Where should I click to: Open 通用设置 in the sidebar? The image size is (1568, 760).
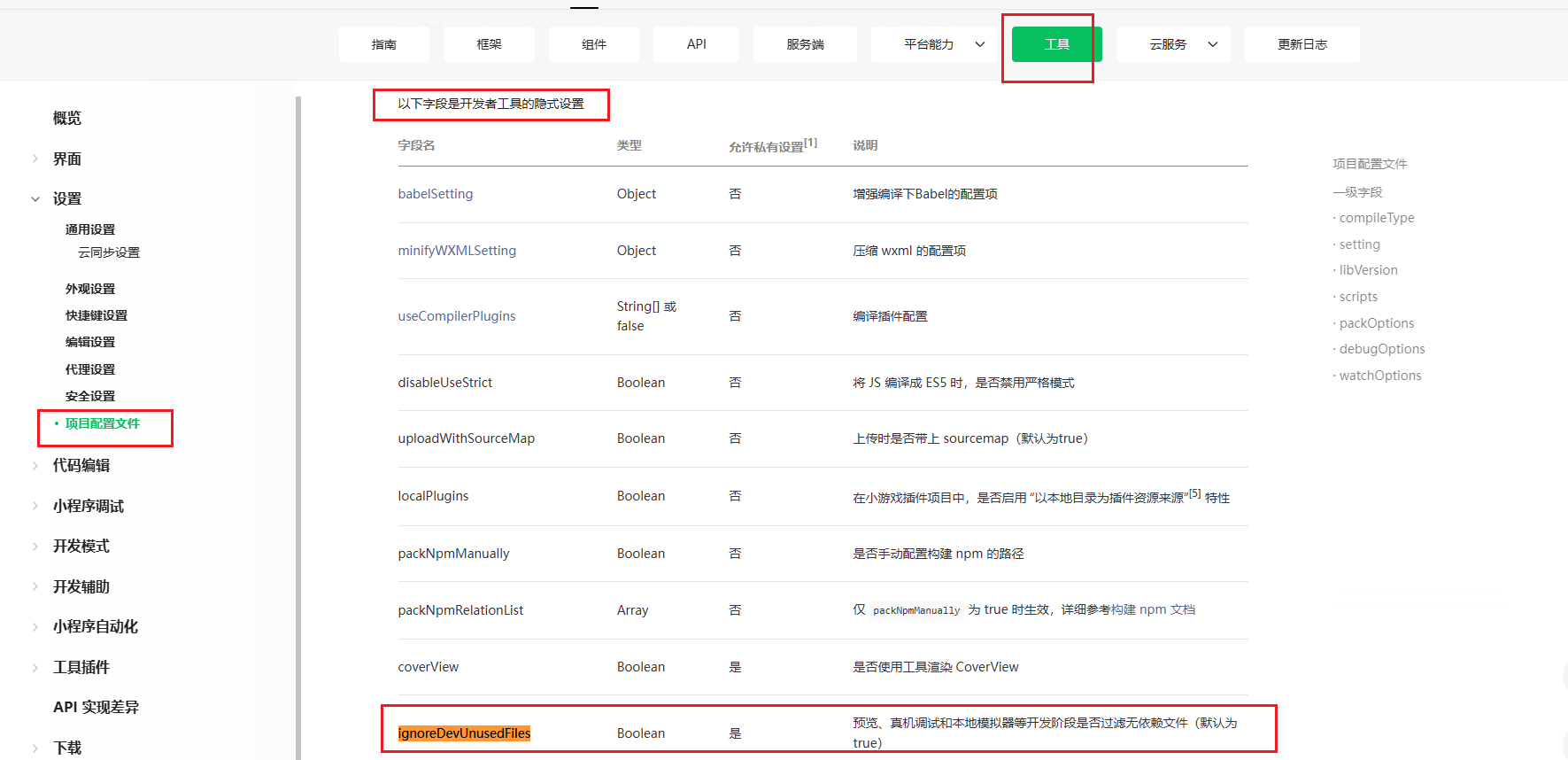90,229
